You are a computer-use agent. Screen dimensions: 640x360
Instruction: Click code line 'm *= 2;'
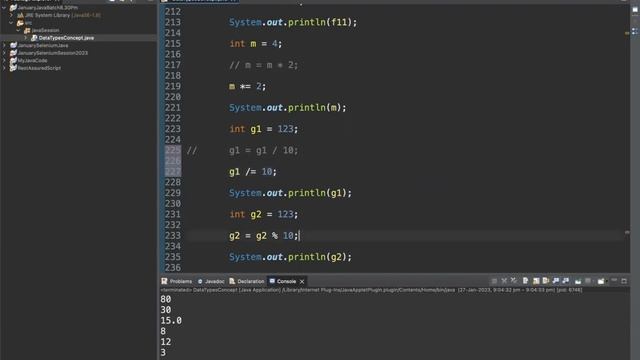coord(247,87)
